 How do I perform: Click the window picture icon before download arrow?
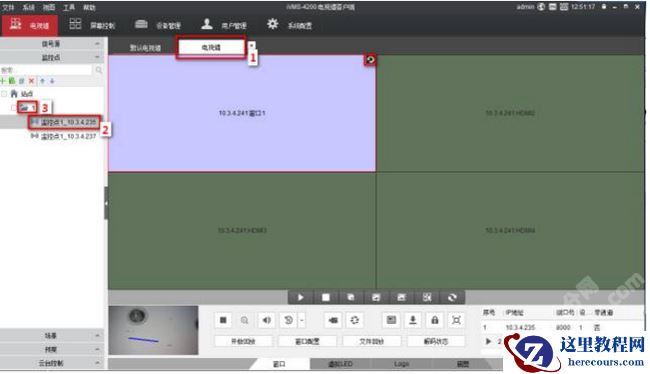391,320
